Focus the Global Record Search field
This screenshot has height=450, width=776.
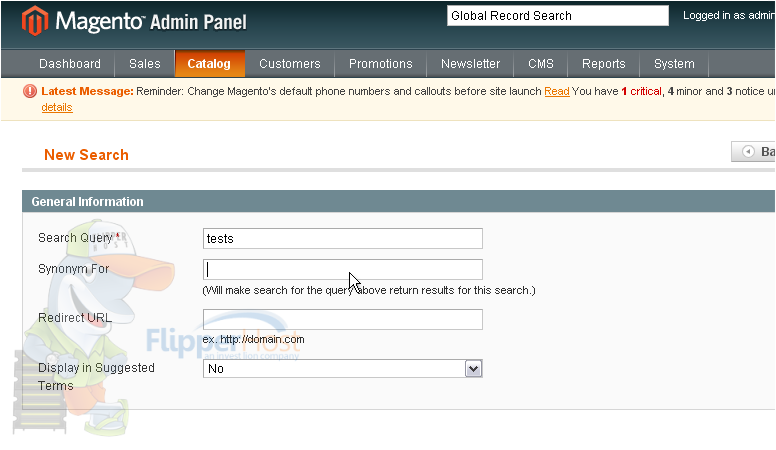click(558, 16)
